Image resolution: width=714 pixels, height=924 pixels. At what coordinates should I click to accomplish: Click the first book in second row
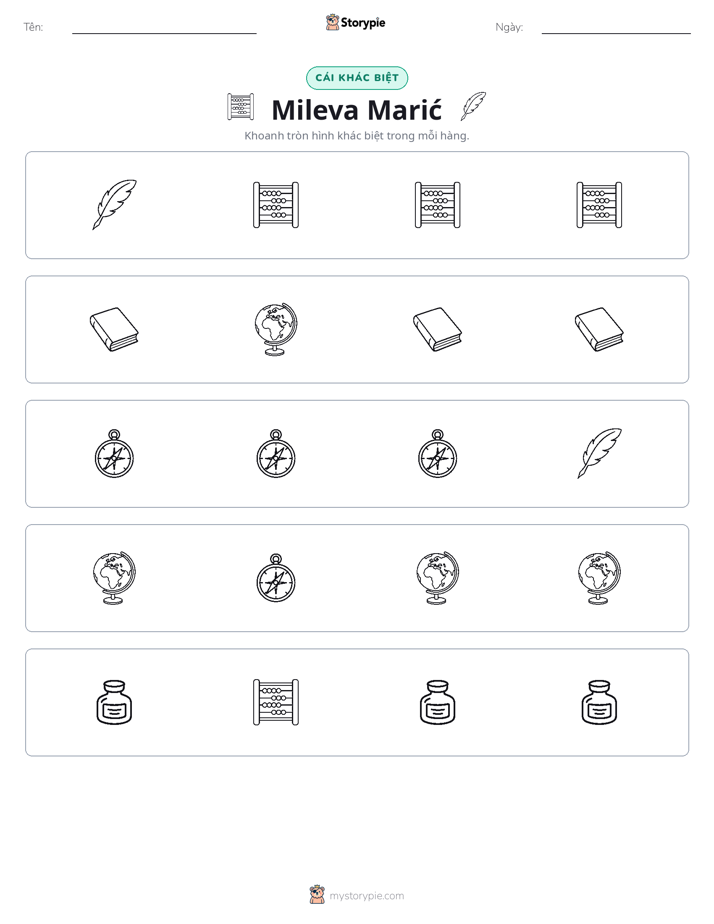pyautogui.click(x=114, y=329)
